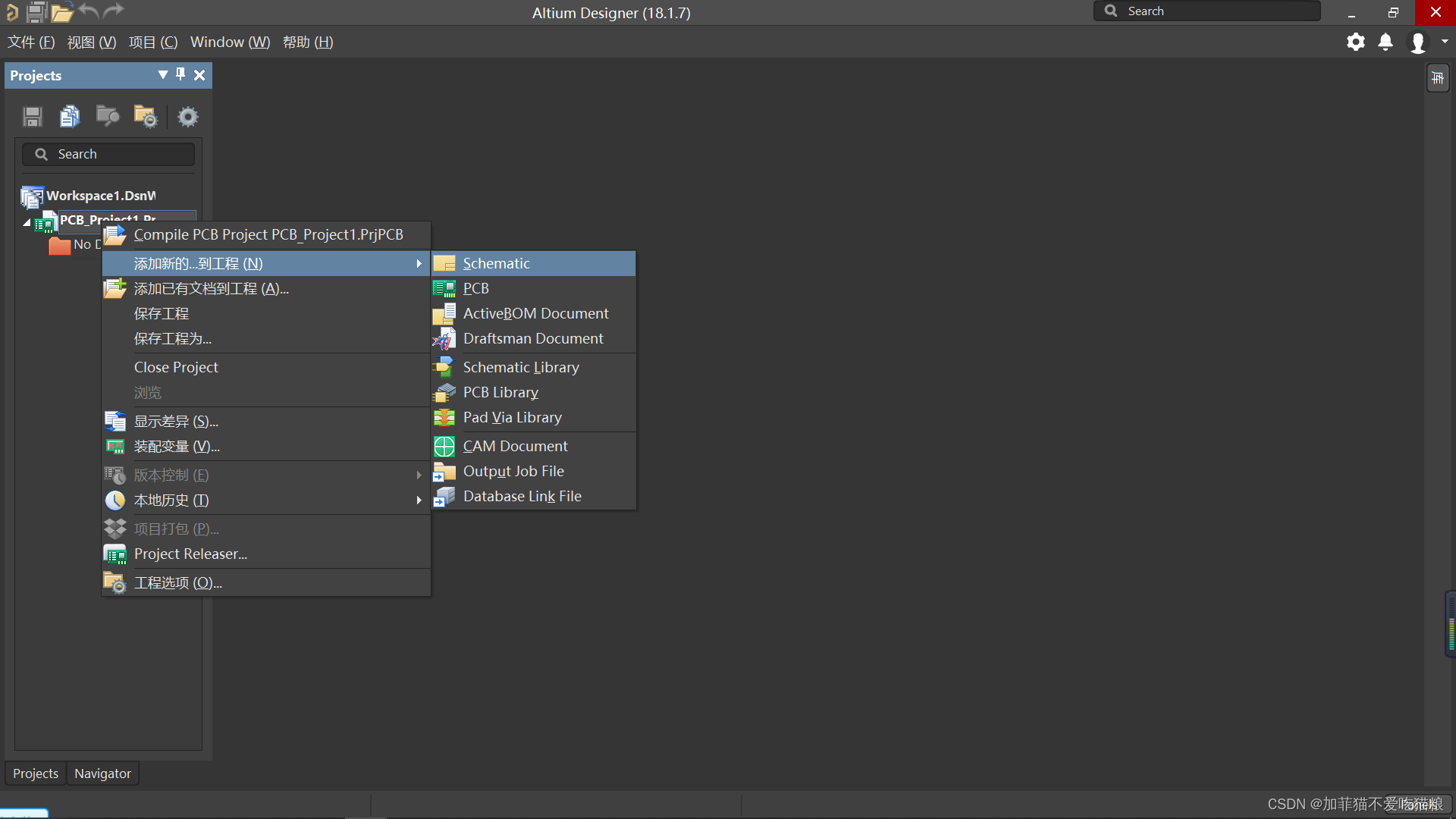This screenshot has height=819, width=1456.
Task: Expand 添加新的...到工程 submenu arrow
Action: pyautogui.click(x=419, y=262)
